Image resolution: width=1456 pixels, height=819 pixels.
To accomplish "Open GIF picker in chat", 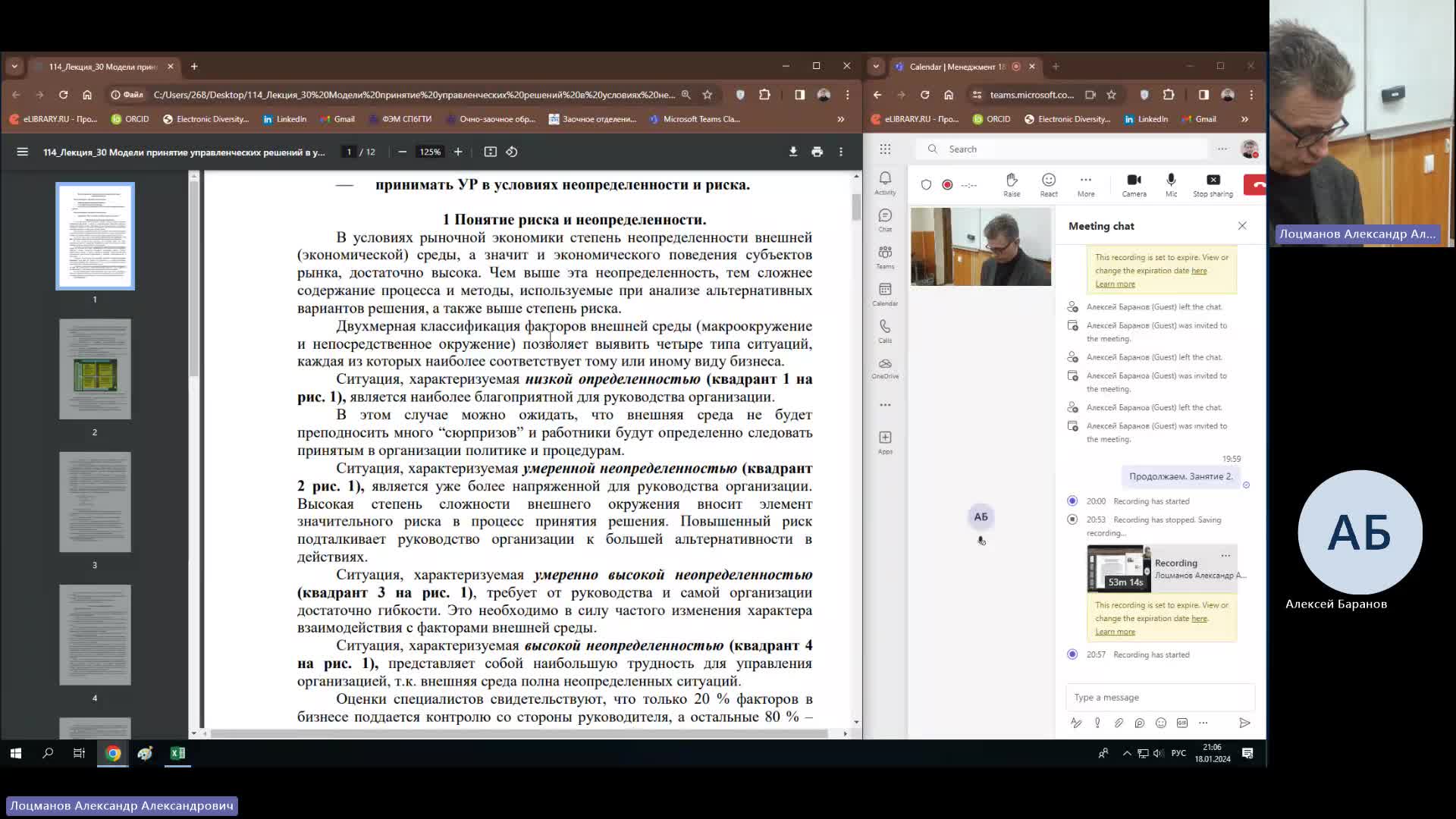I will coord(1182,723).
